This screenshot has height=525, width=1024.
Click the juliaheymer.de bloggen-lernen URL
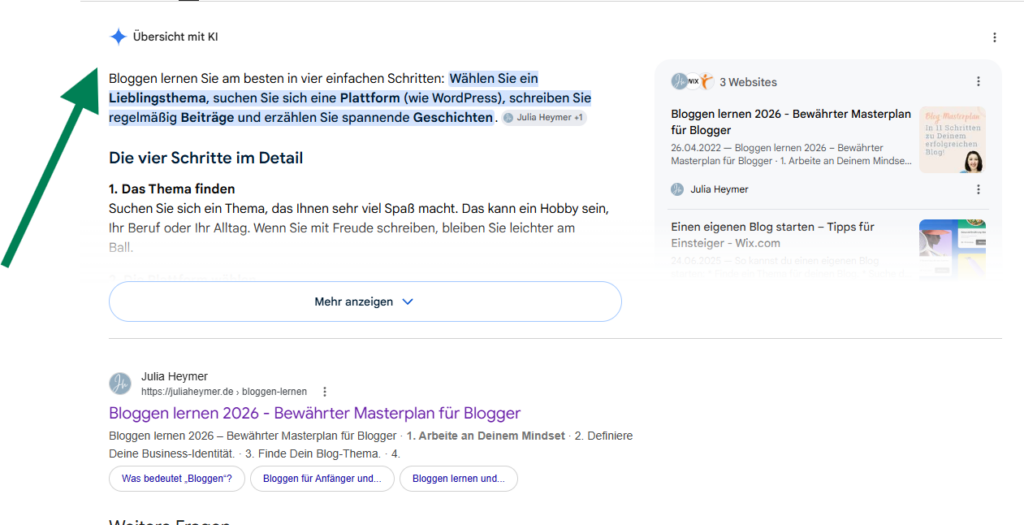pyautogui.click(x=224, y=392)
